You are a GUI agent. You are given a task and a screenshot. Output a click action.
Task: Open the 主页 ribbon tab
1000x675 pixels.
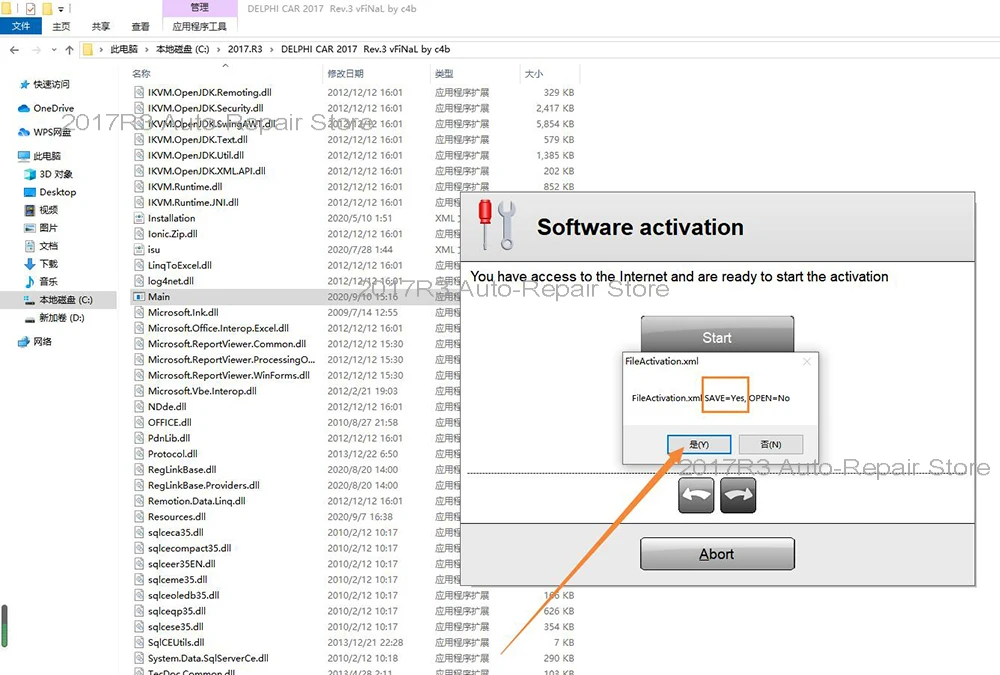(x=61, y=26)
